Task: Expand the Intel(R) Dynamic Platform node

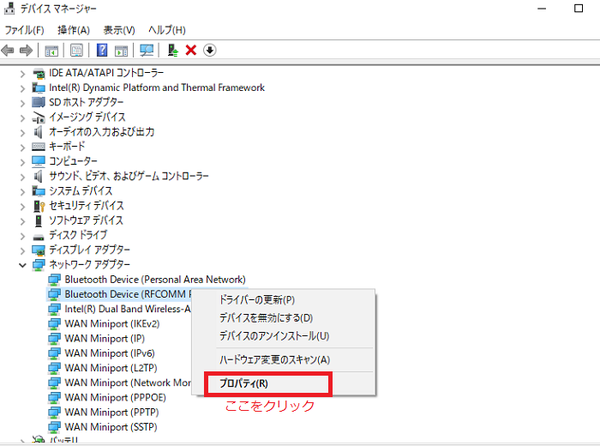Action: pyautogui.click(x=23, y=89)
